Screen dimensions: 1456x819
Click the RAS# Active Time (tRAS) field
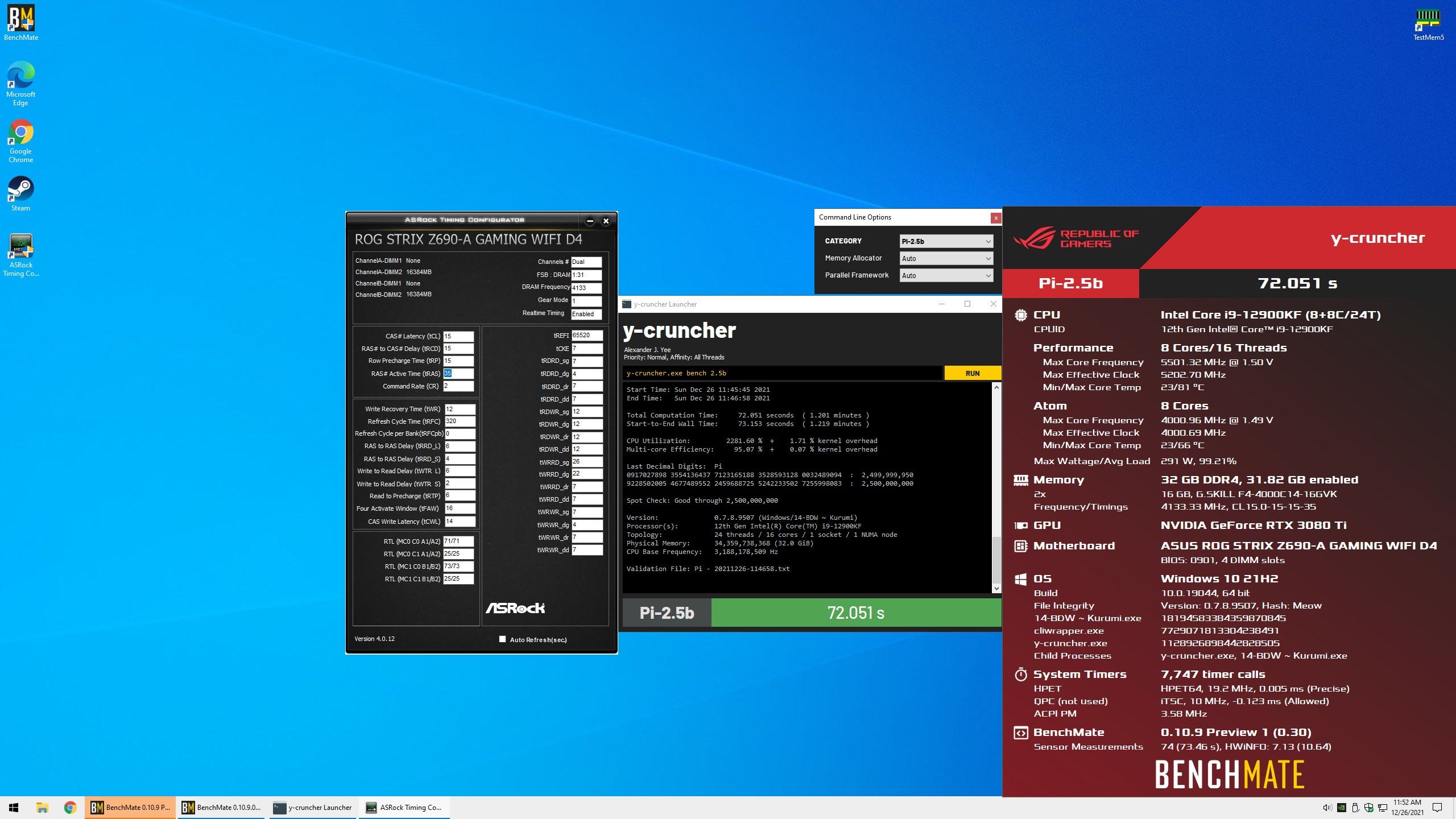458,374
